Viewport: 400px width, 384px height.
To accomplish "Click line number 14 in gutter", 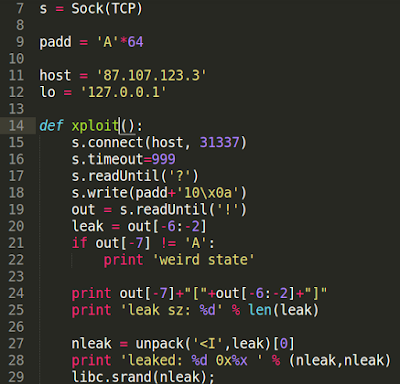I will (16, 126).
